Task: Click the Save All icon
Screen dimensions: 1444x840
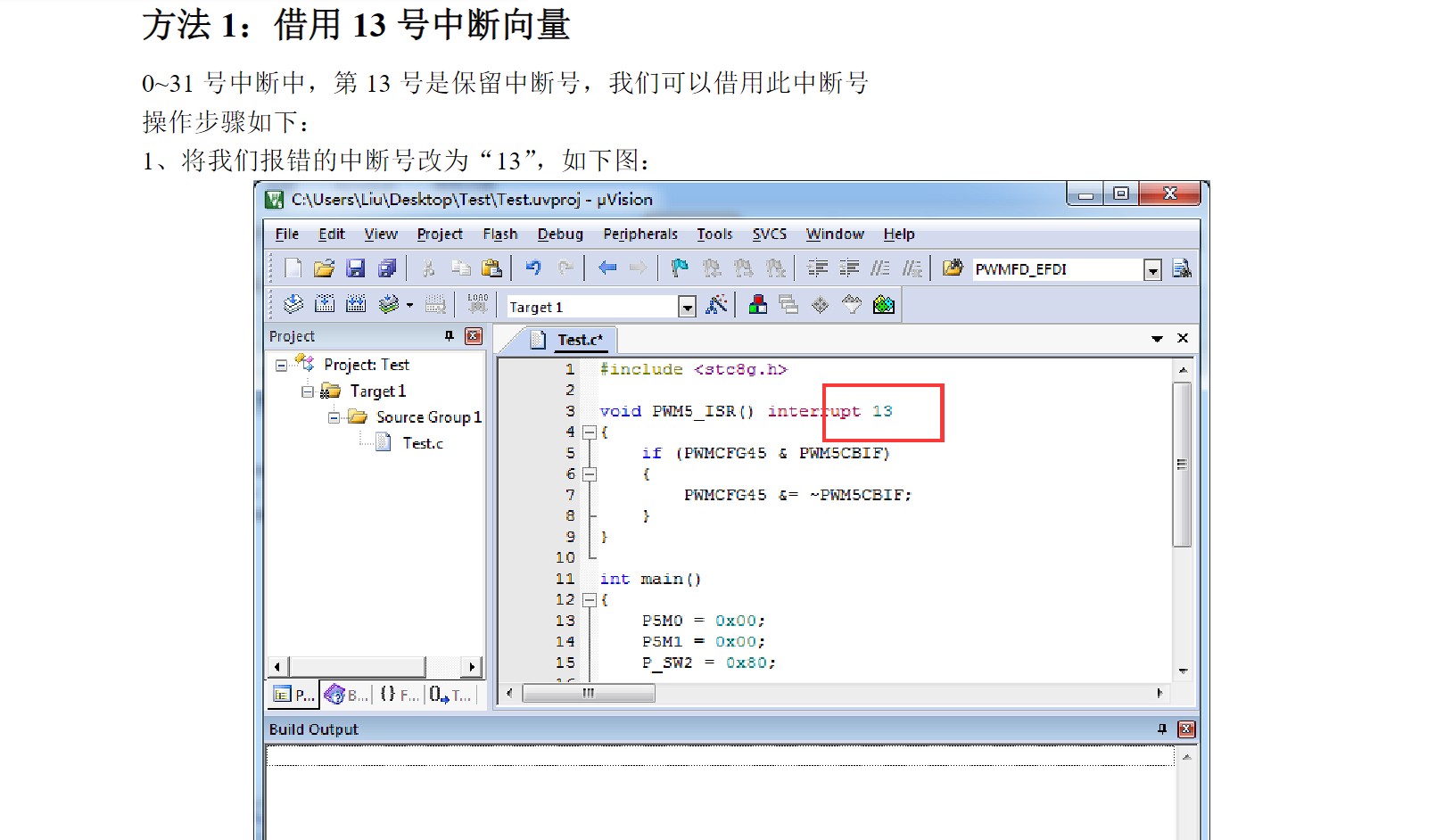Action: click(387, 268)
